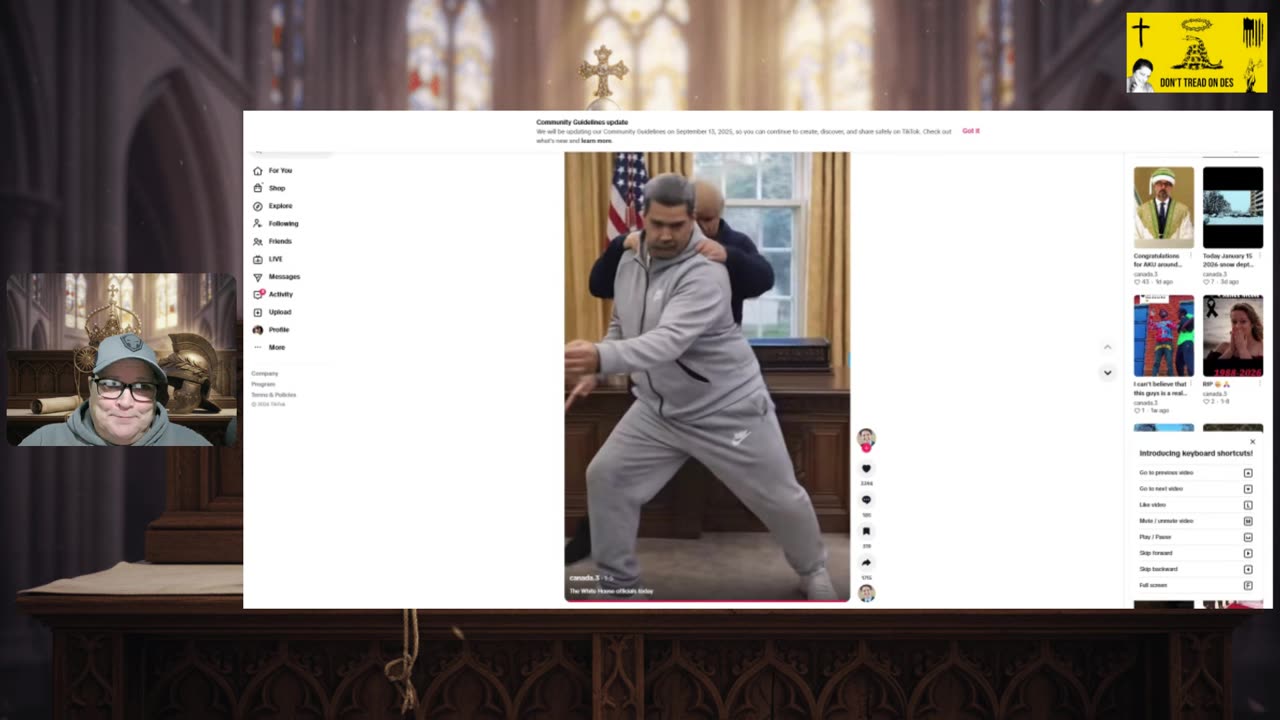Click the sound avatar below share
Viewport: 1280px width, 720px height.
tap(866, 593)
